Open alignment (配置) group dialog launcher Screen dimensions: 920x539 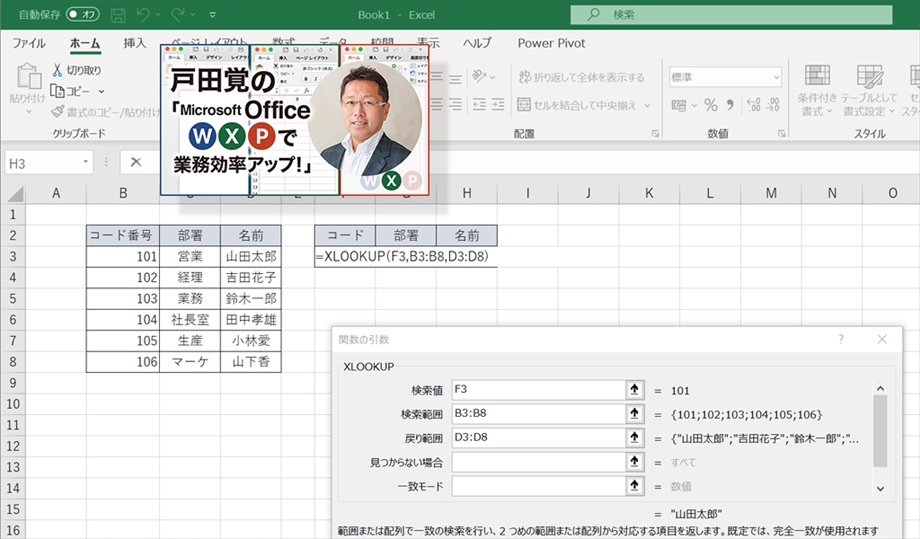tap(655, 134)
